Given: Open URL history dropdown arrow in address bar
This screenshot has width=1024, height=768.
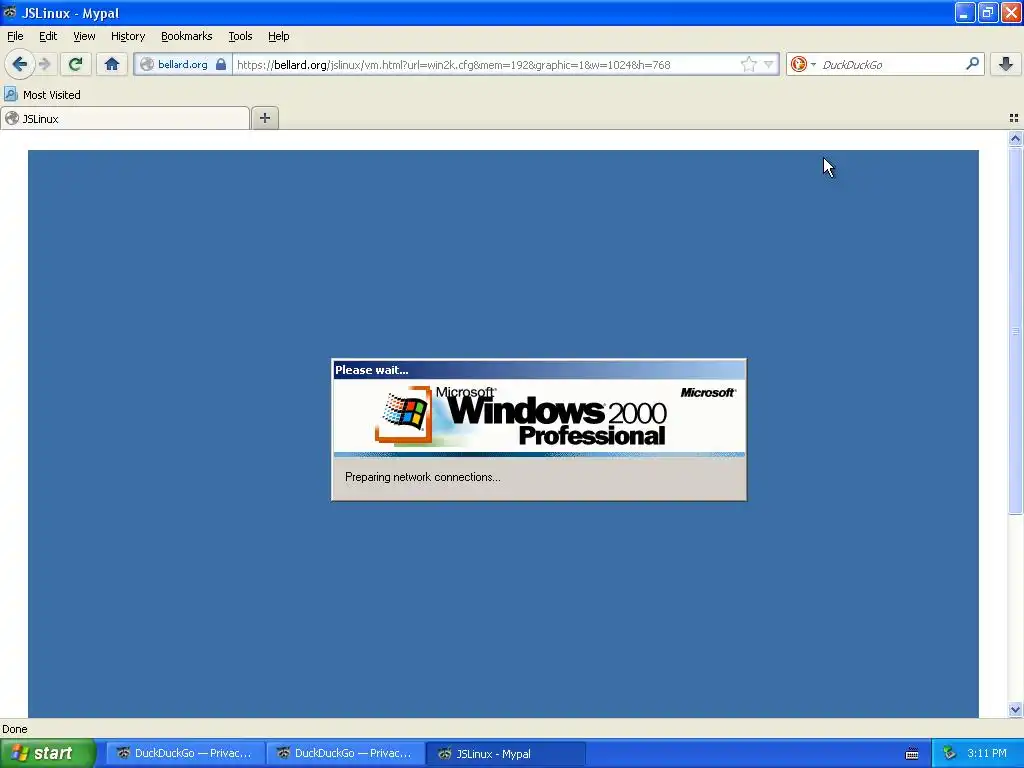Looking at the screenshot, I should point(769,64).
